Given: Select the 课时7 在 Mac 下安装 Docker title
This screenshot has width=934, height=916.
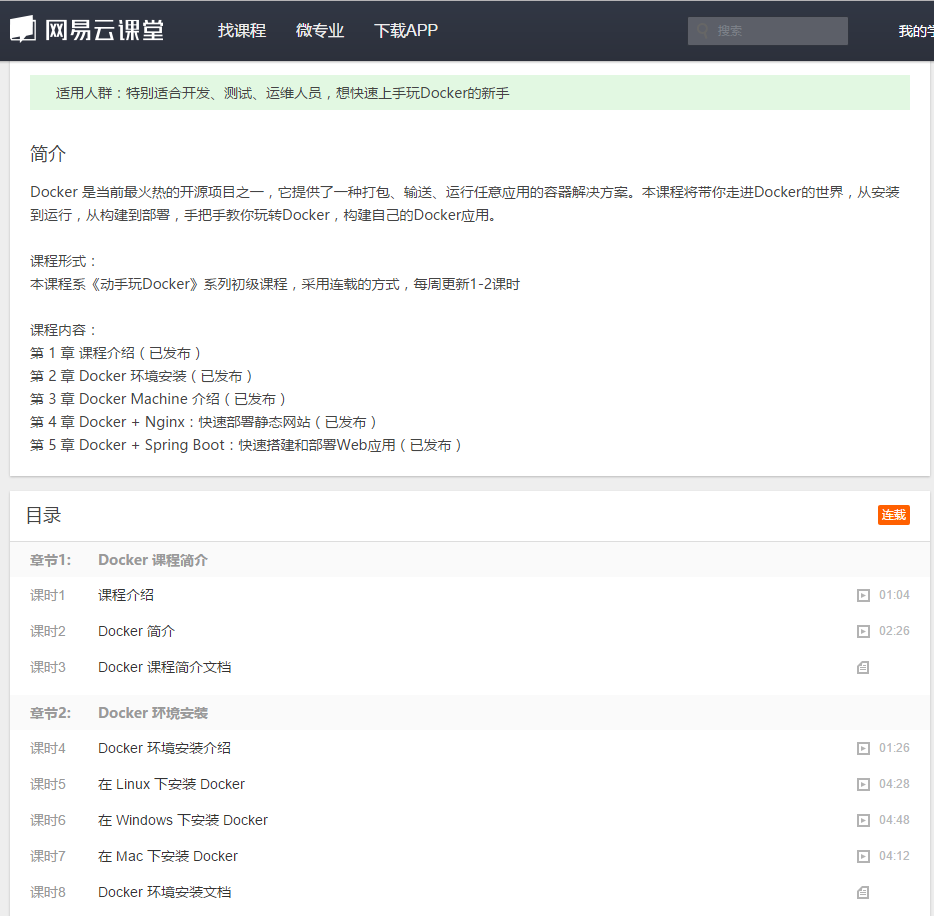Looking at the screenshot, I should tap(166, 856).
